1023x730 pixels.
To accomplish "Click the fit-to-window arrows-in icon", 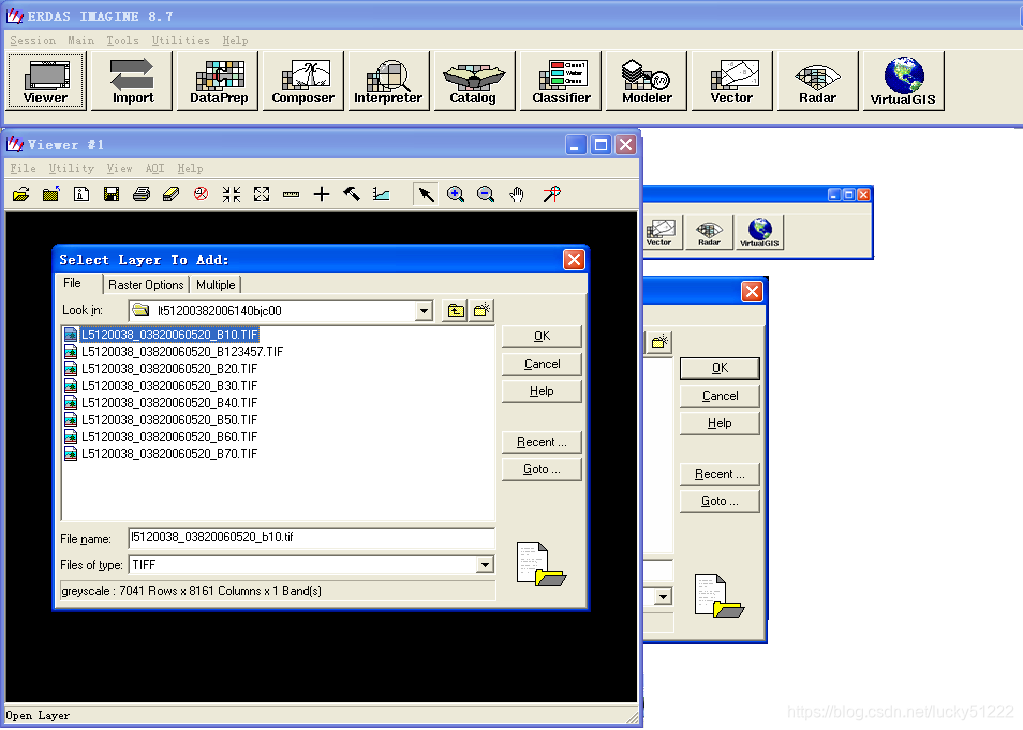I will [231, 194].
